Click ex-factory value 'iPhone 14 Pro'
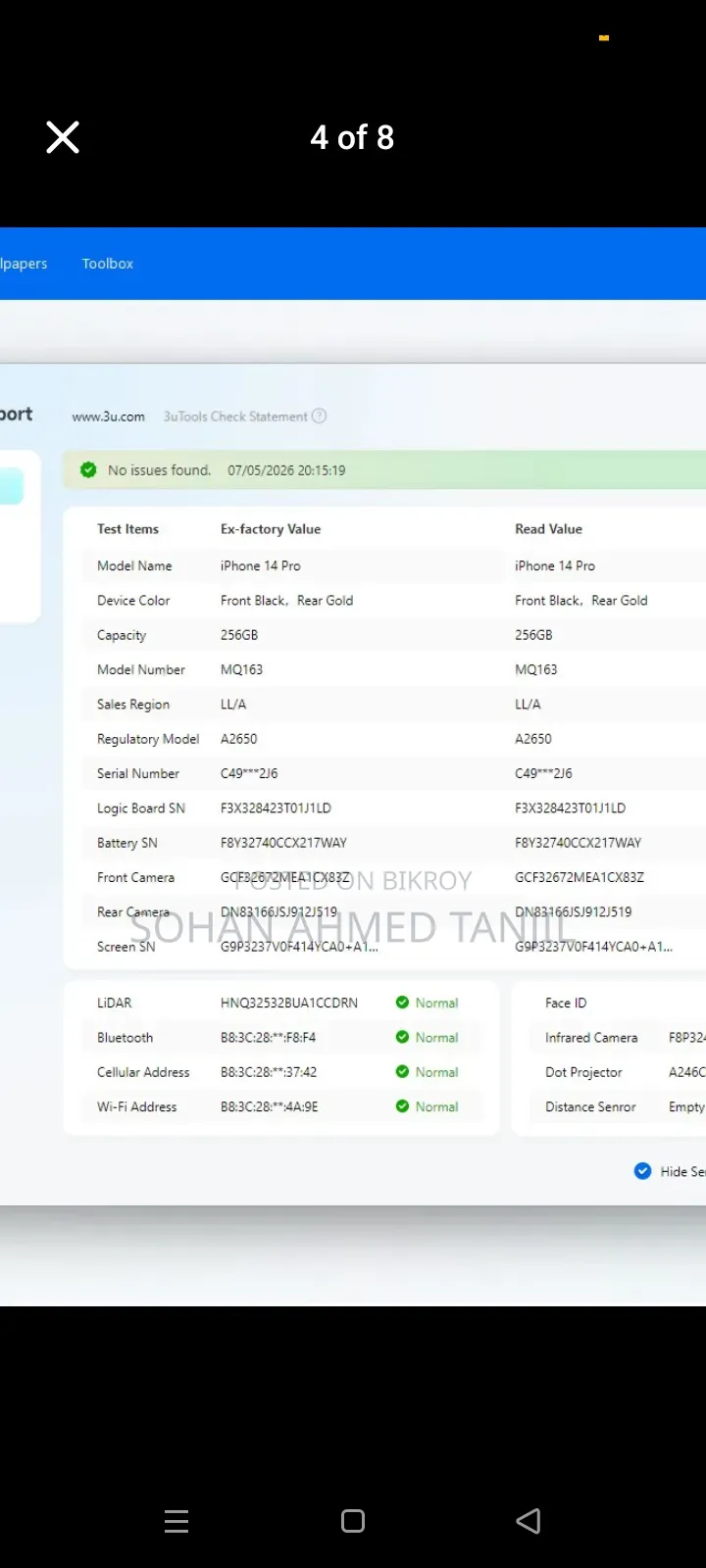This screenshot has height=1568, width=706. 261,565
